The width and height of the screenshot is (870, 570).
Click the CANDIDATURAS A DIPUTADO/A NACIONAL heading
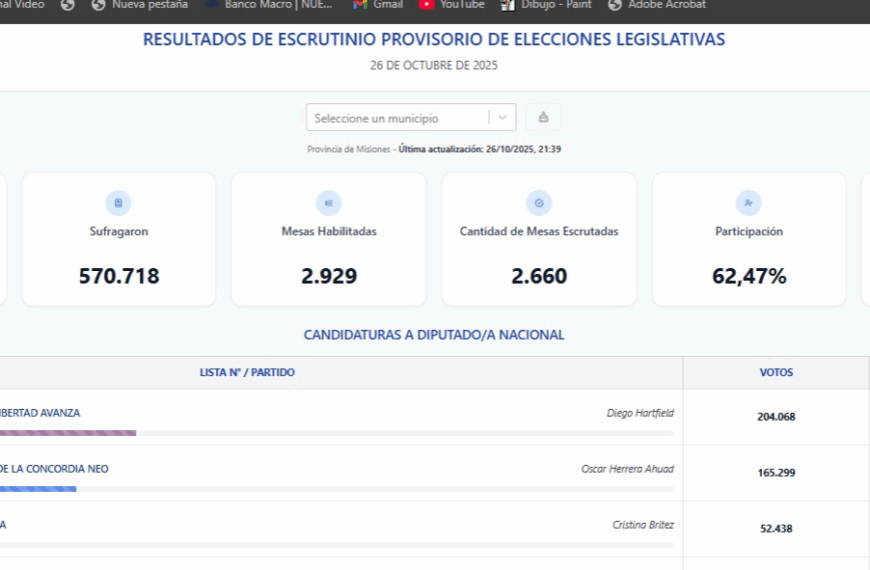pos(434,335)
